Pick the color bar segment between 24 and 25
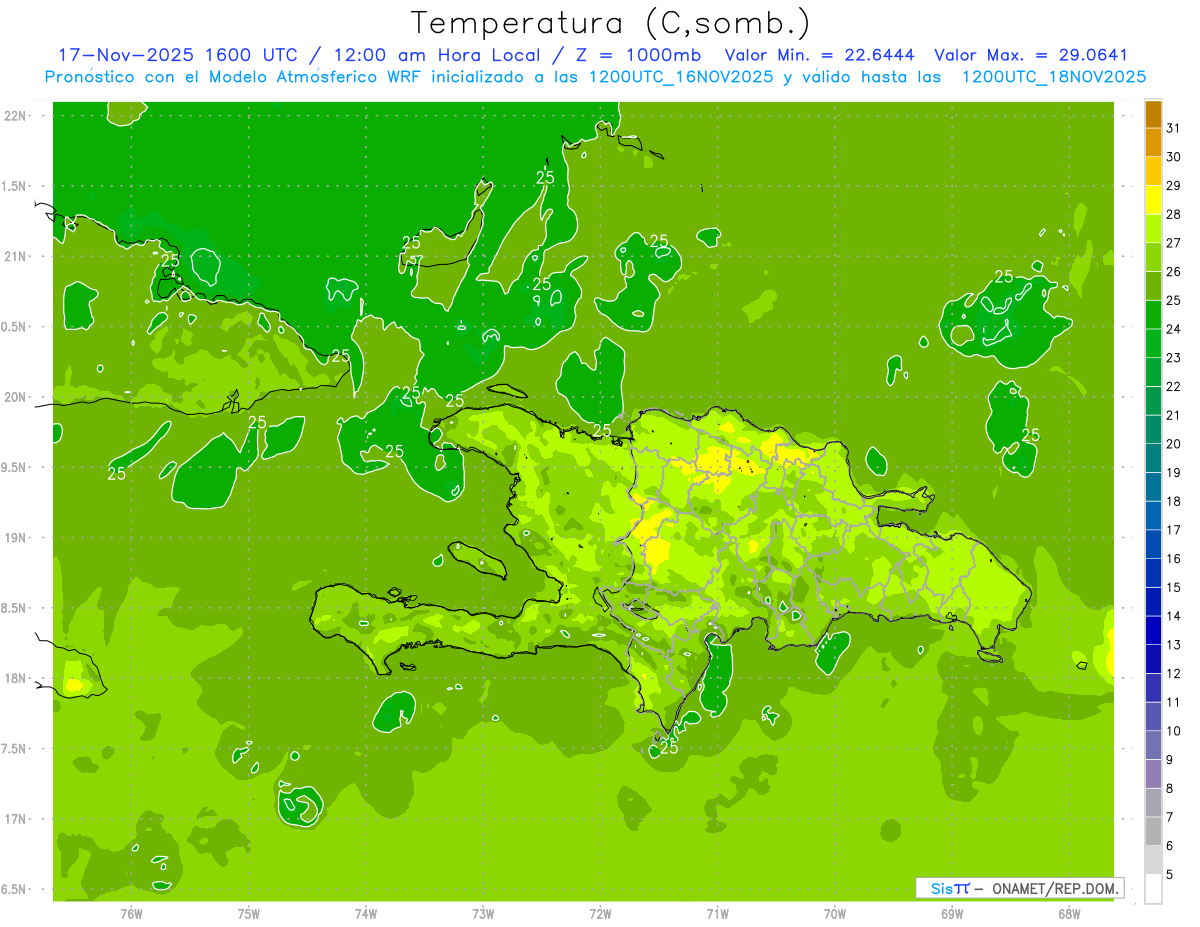Viewport: 1200px width, 927px height. point(1153,315)
